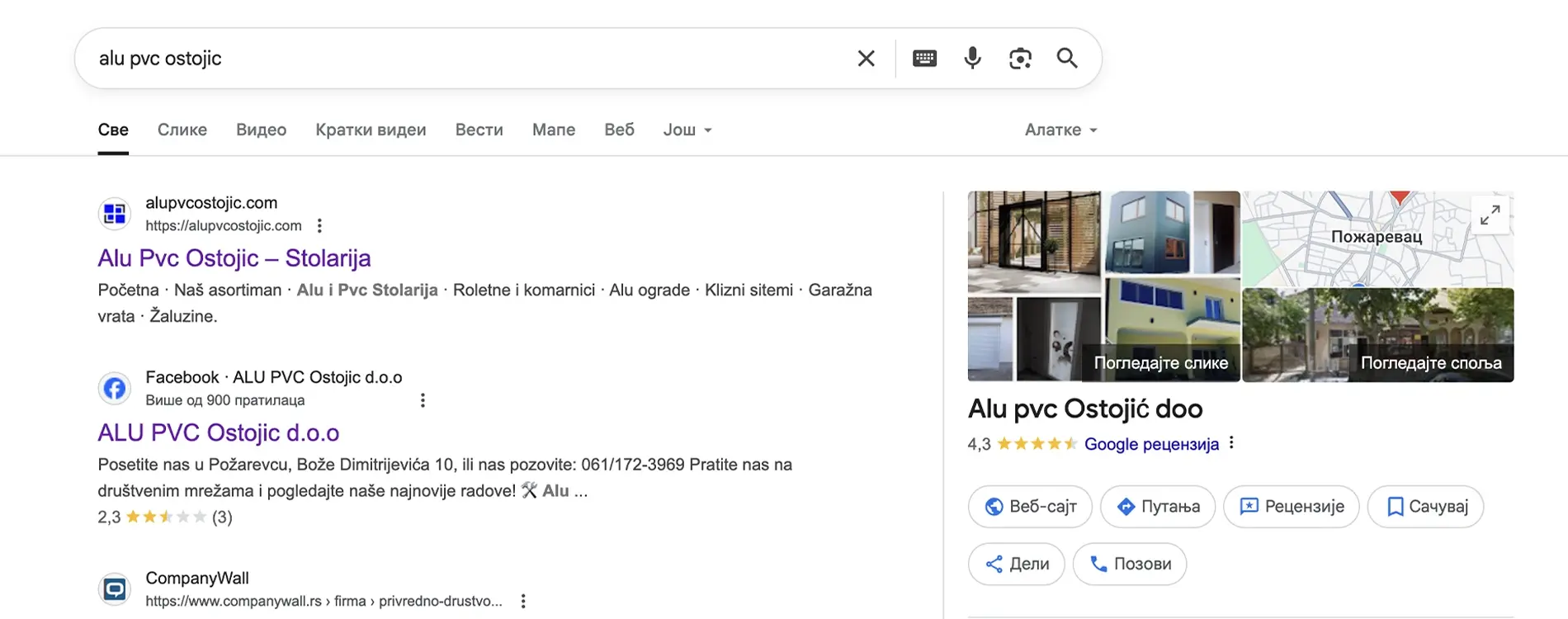Click inside the search input field
This screenshot has width=1568, height=619.
coord(462,59)
